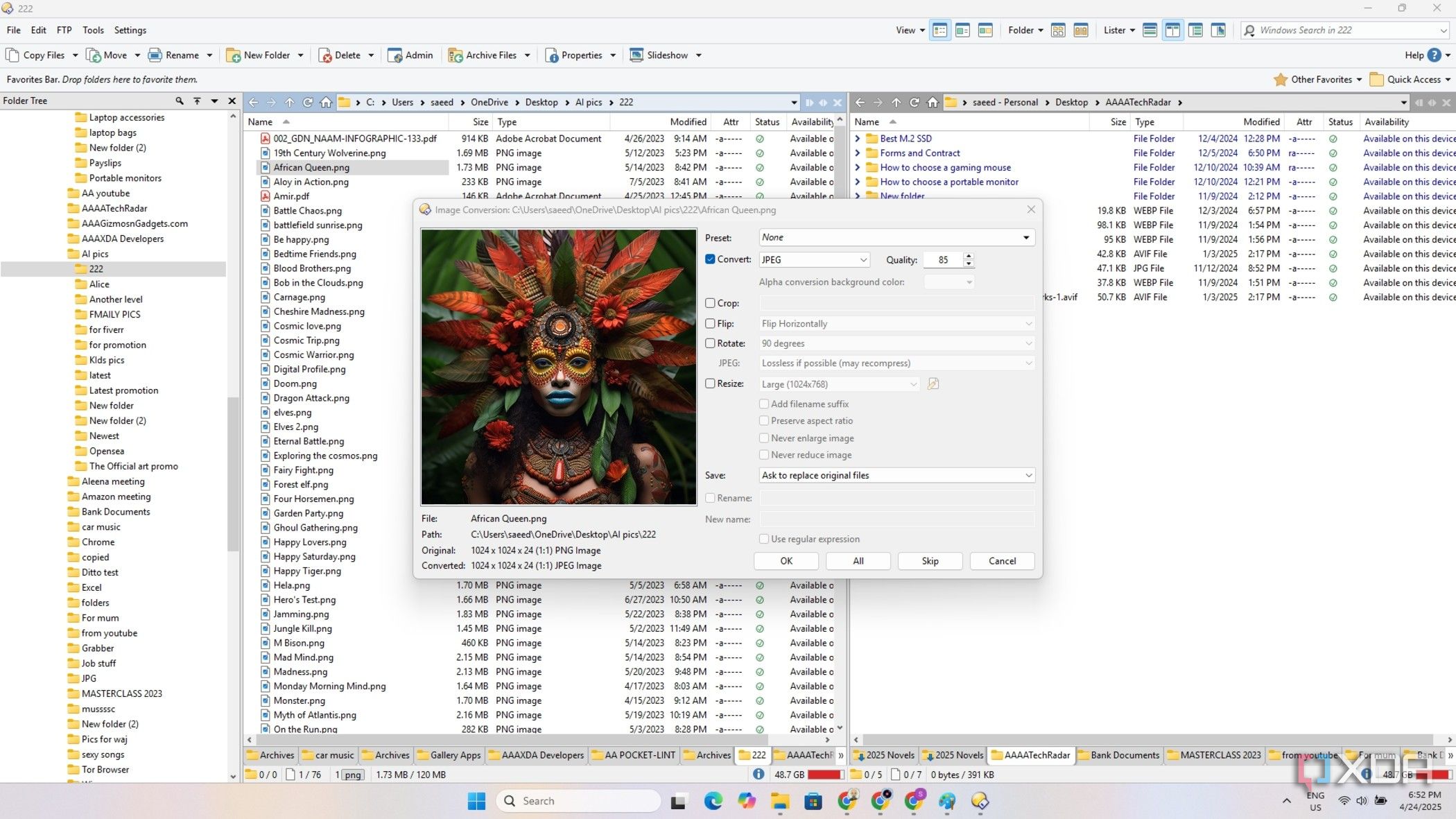Switch to AAAXDA Developers folder tab
Viewport: 1456px width, 819px height.
536,755
